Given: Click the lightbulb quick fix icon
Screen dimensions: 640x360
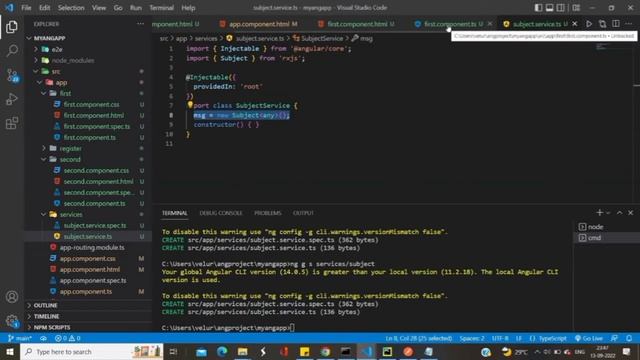Looking at the screenshot, I should [x=190, y=105].
